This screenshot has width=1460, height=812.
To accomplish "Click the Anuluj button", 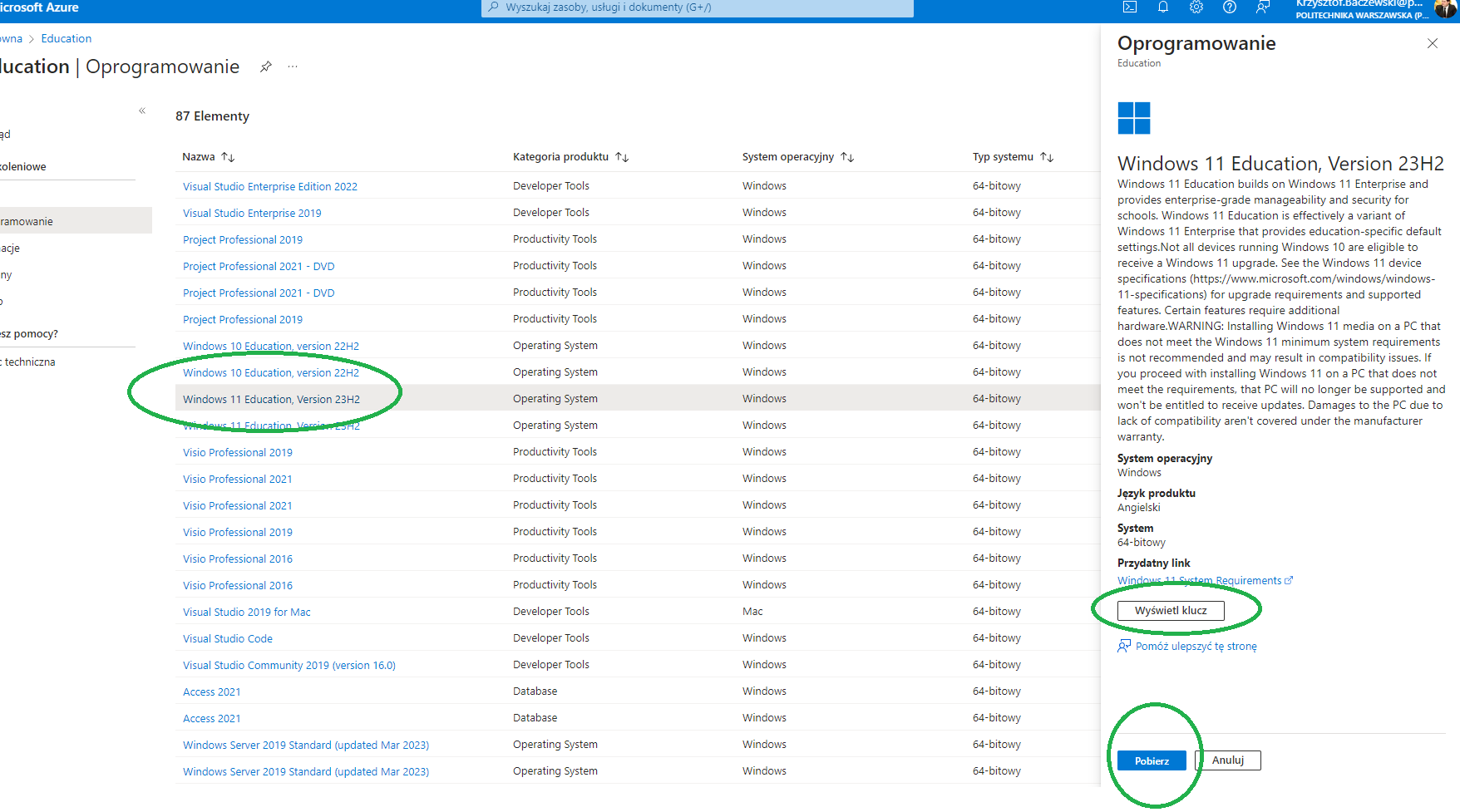I will point(1228,760).
